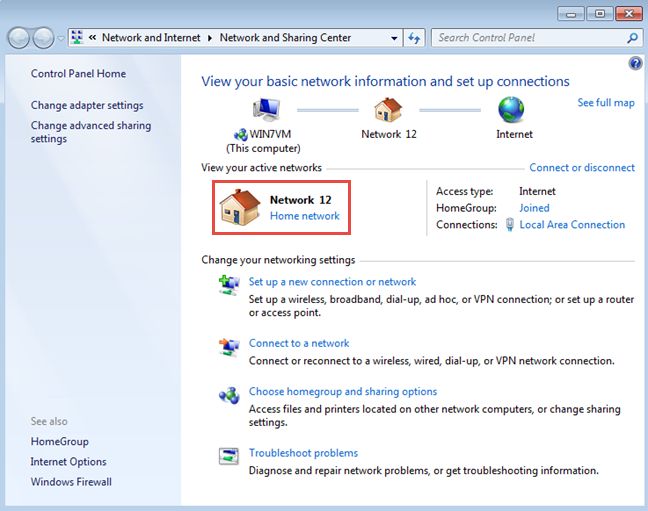The width and height of the screenshot is (648, 511).
Task: Click the Troubleshoot problems icon
Action: (229, 457)
